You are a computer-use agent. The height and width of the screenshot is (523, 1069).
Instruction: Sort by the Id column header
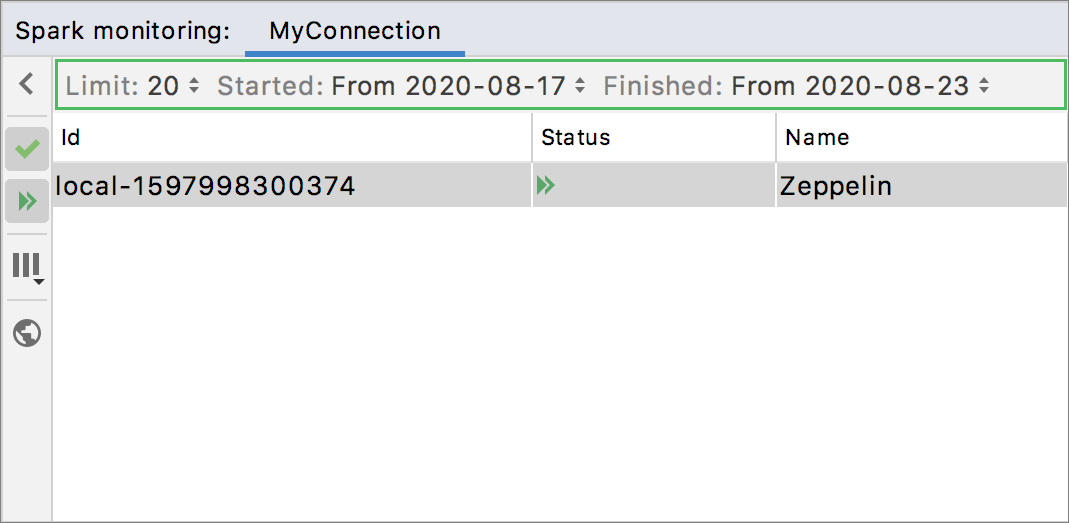click(x=290, y=138)
